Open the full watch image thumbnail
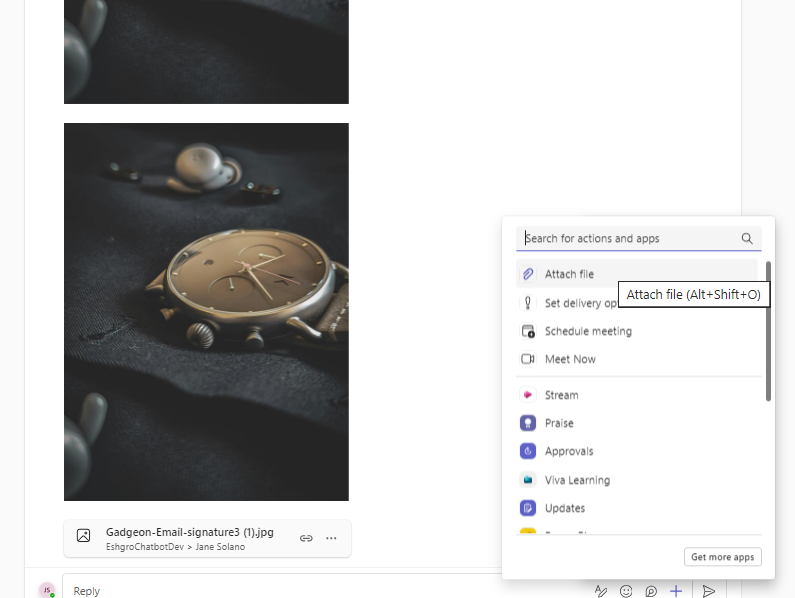This screenshot has height=598, width=795. pos(206,312)
